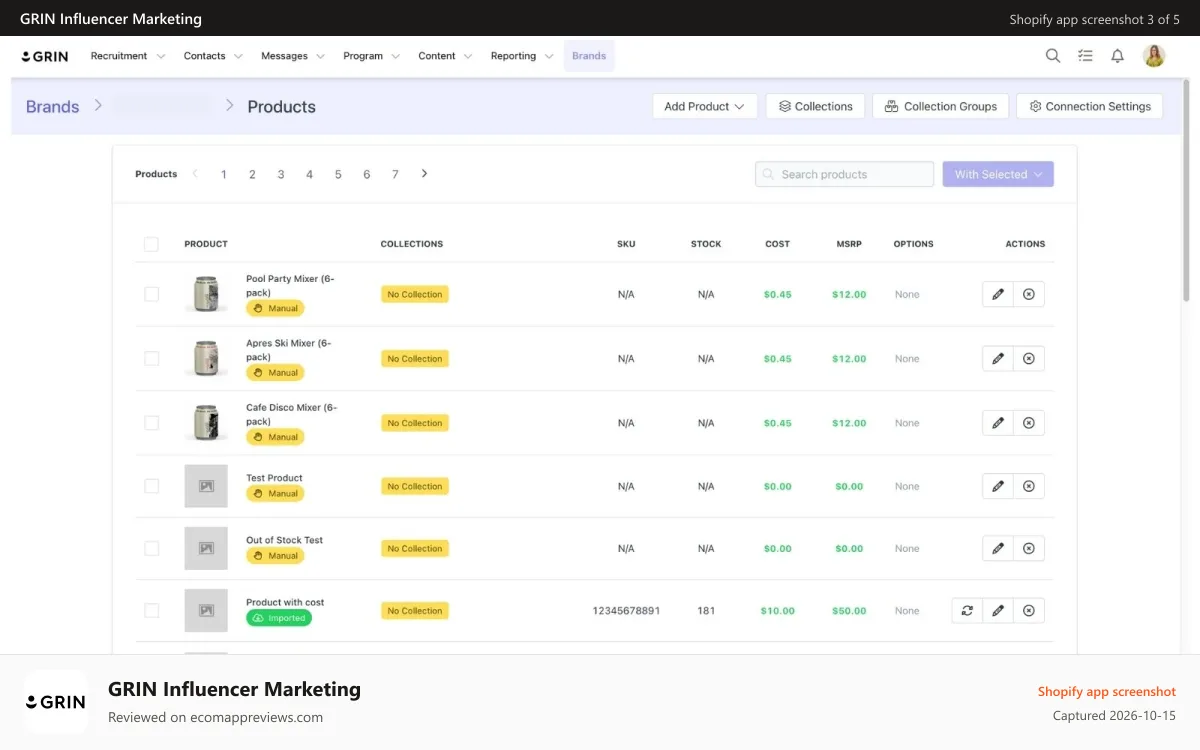Click SKU value 12345678891
1200x750 pixels.
[626, 611]
